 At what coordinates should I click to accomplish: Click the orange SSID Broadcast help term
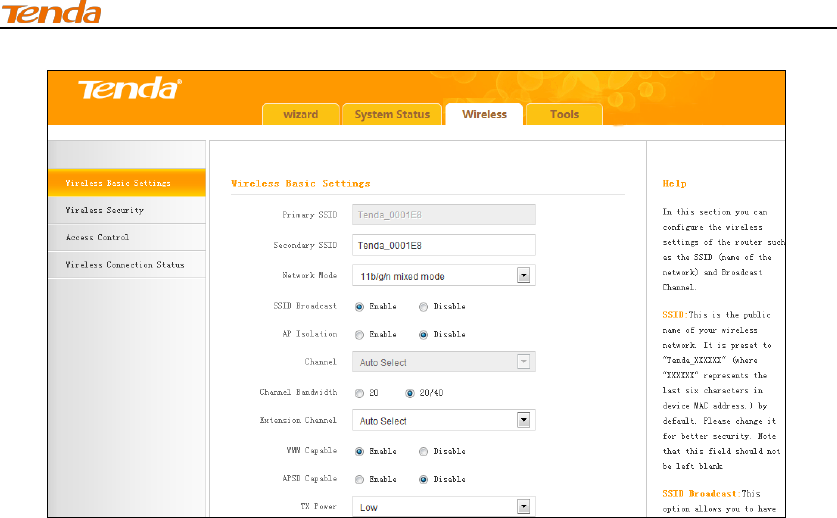click(x=701, y=493)
